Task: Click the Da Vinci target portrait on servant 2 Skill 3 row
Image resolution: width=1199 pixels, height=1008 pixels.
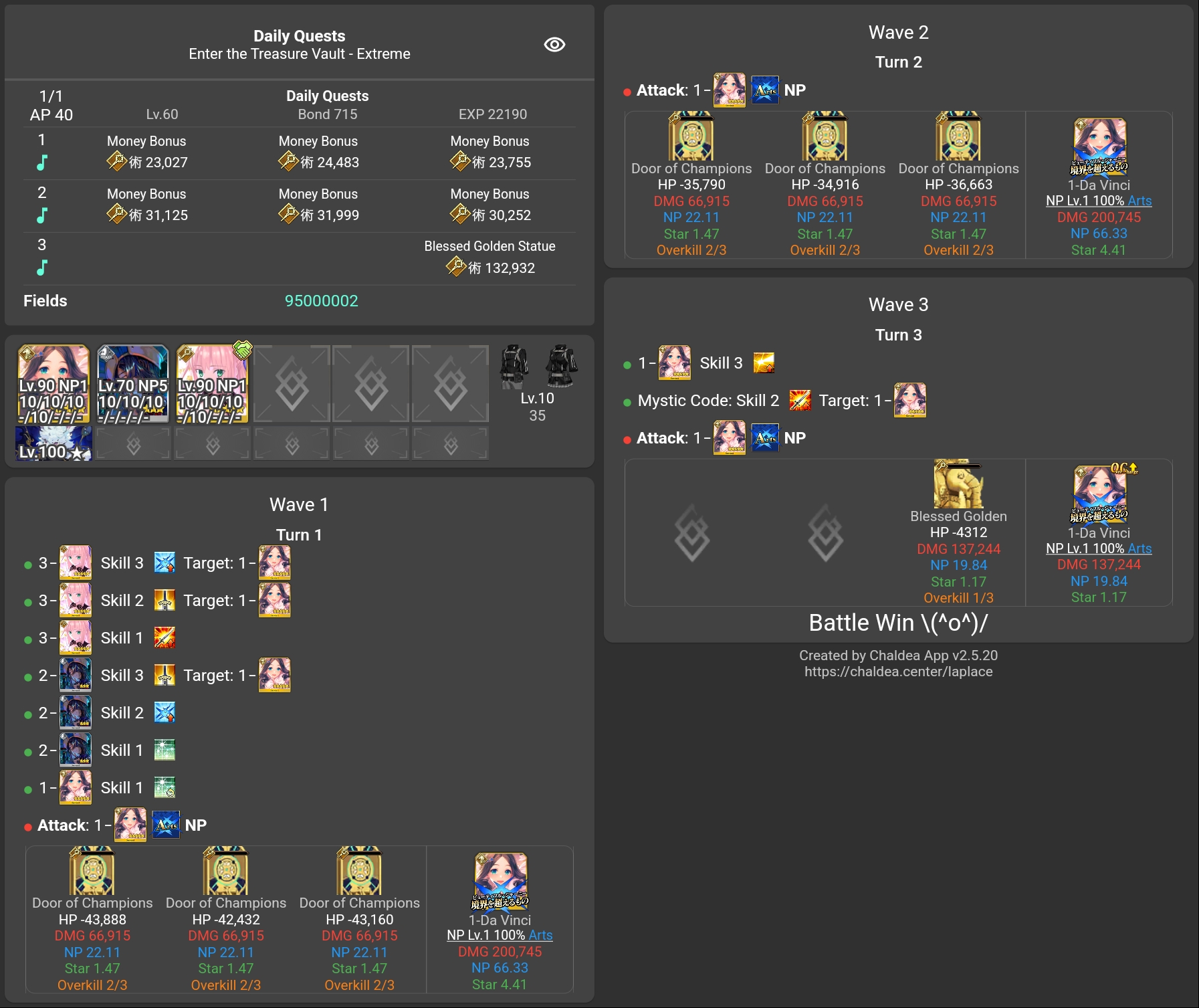Action: coord(275,675)
